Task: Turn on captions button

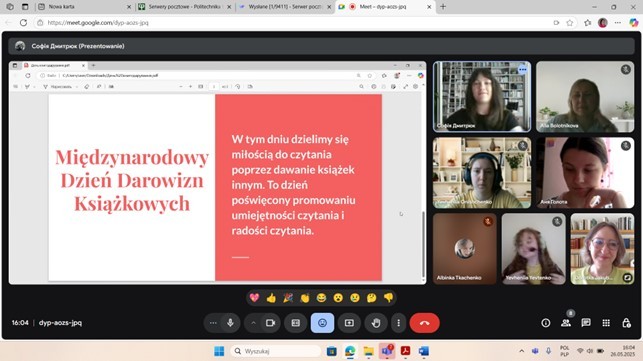Action: pos(296,323)
